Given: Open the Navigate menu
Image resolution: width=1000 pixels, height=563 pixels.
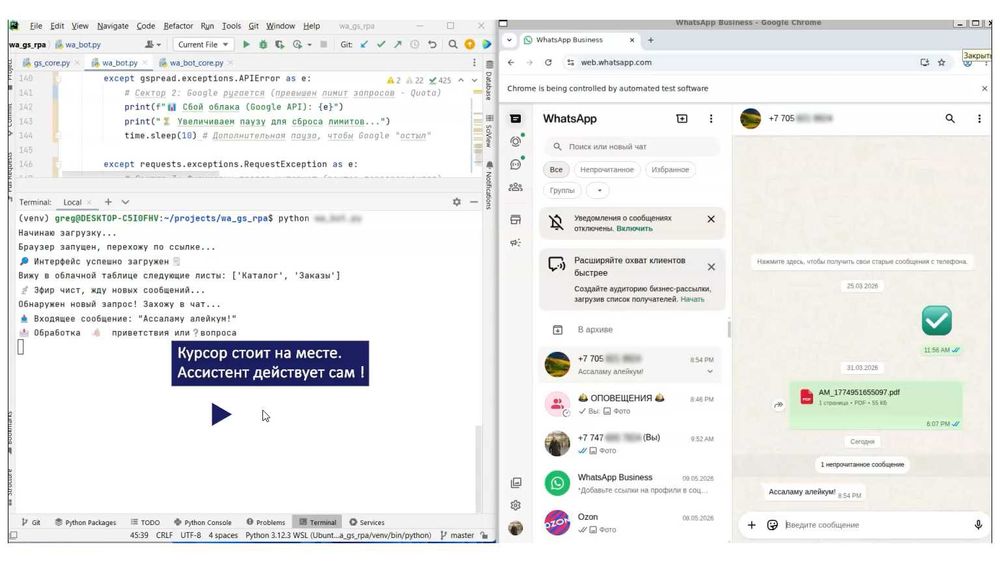Looking at the screenshot, I should coord(112,26).
